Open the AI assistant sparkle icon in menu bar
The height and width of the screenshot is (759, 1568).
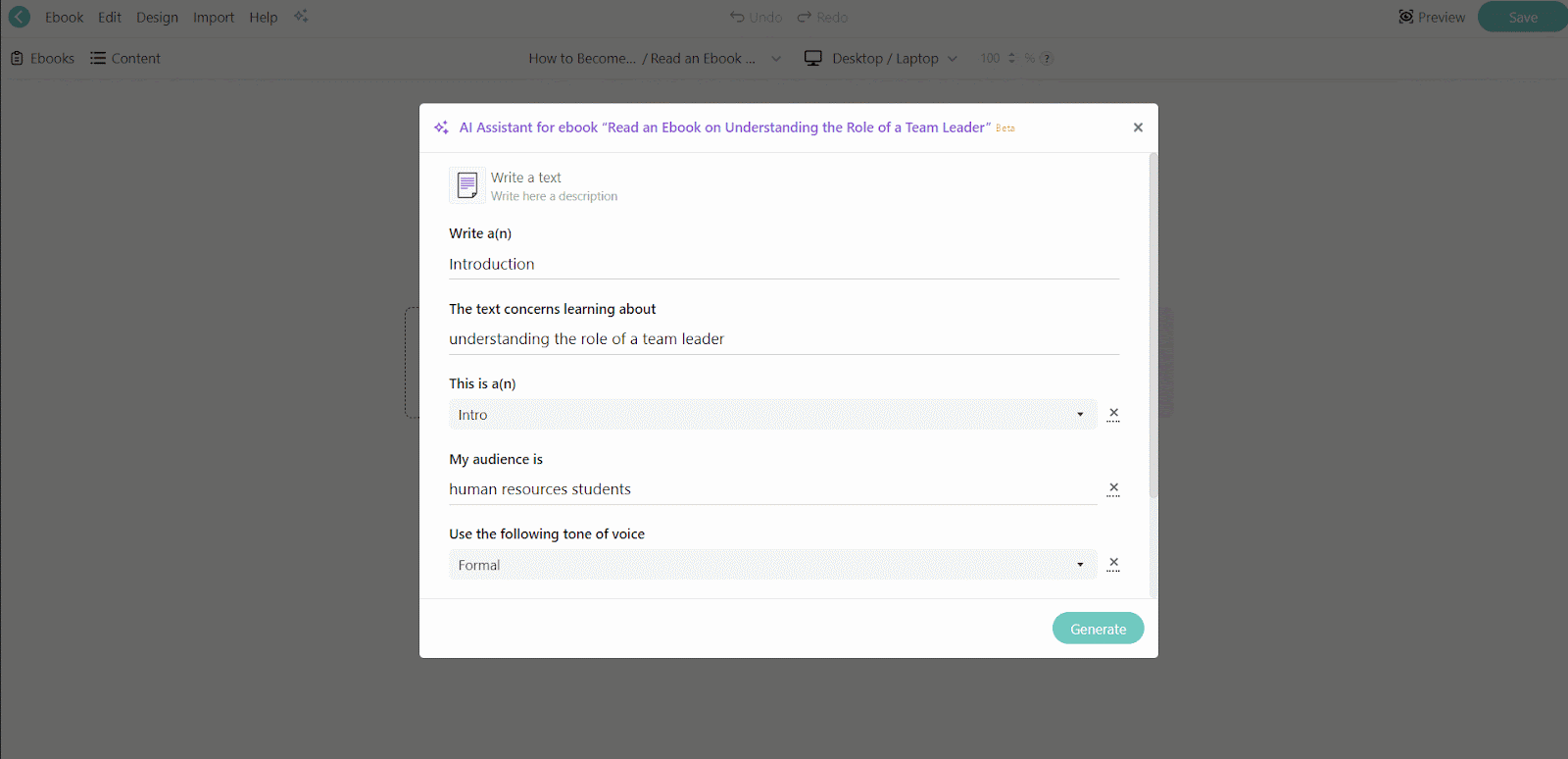[x=301, y=17]
